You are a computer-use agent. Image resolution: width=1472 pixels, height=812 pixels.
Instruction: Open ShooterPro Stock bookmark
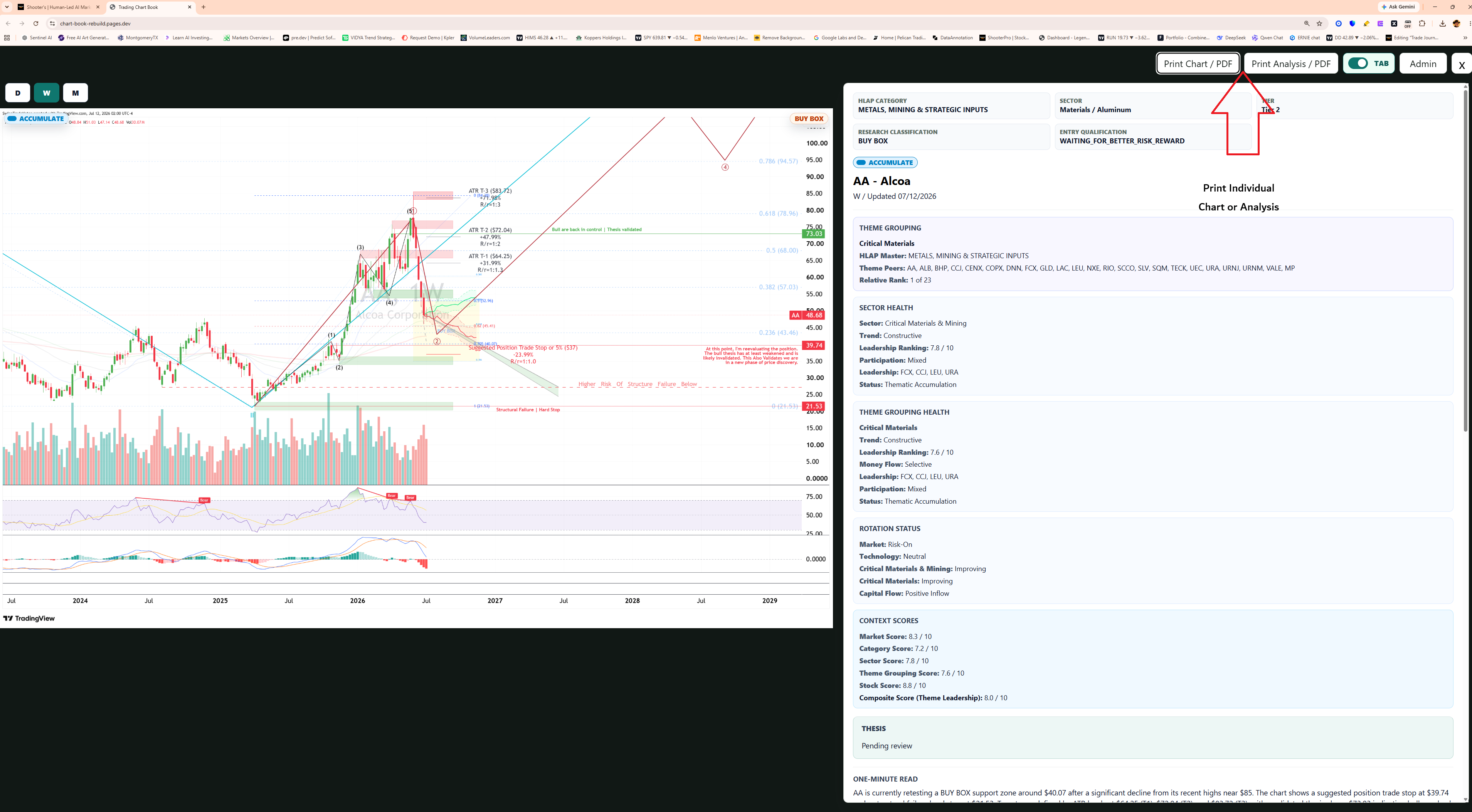(1004, 38)
